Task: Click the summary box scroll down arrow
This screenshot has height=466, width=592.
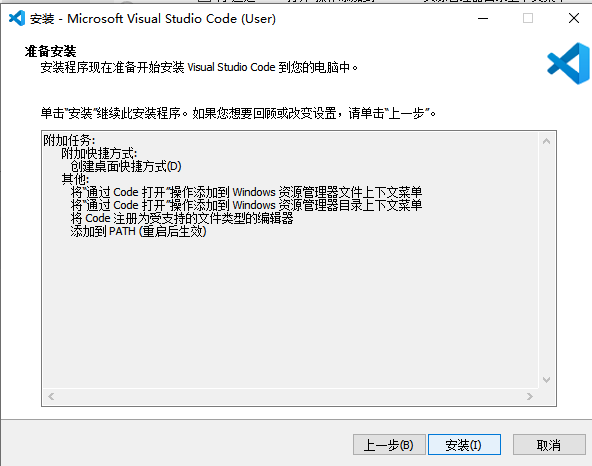Action: [546, 380]
